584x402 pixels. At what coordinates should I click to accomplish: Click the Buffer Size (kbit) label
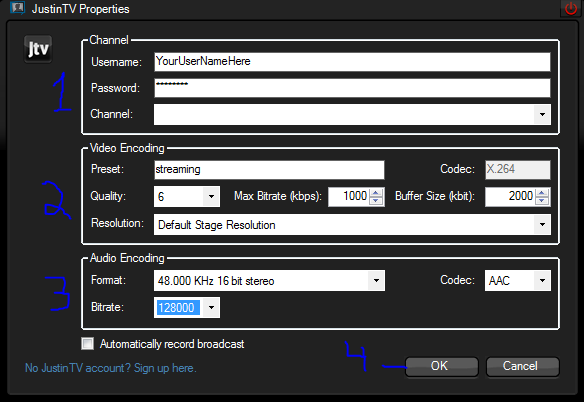435,196
